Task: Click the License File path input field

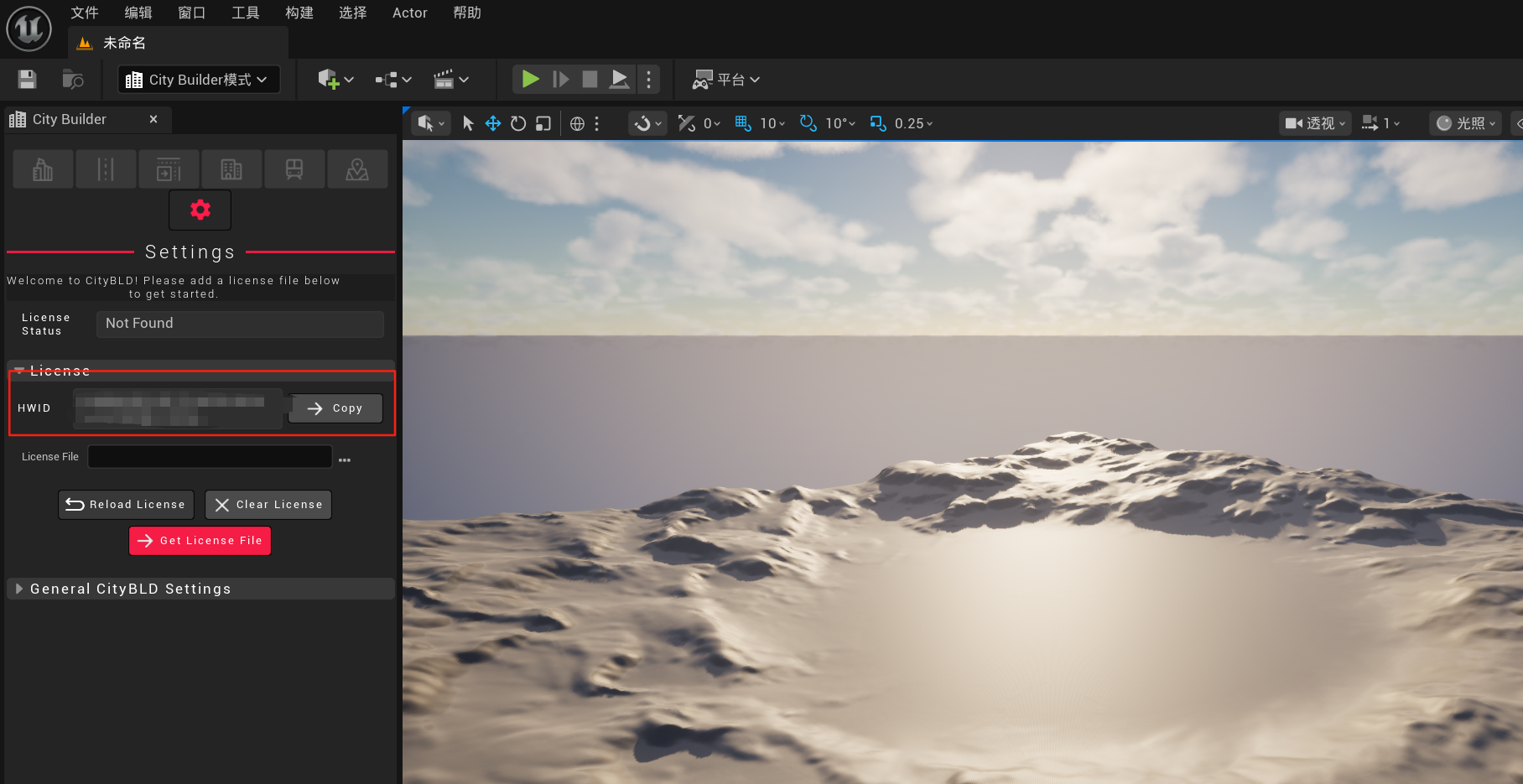Action: (210, 457)
